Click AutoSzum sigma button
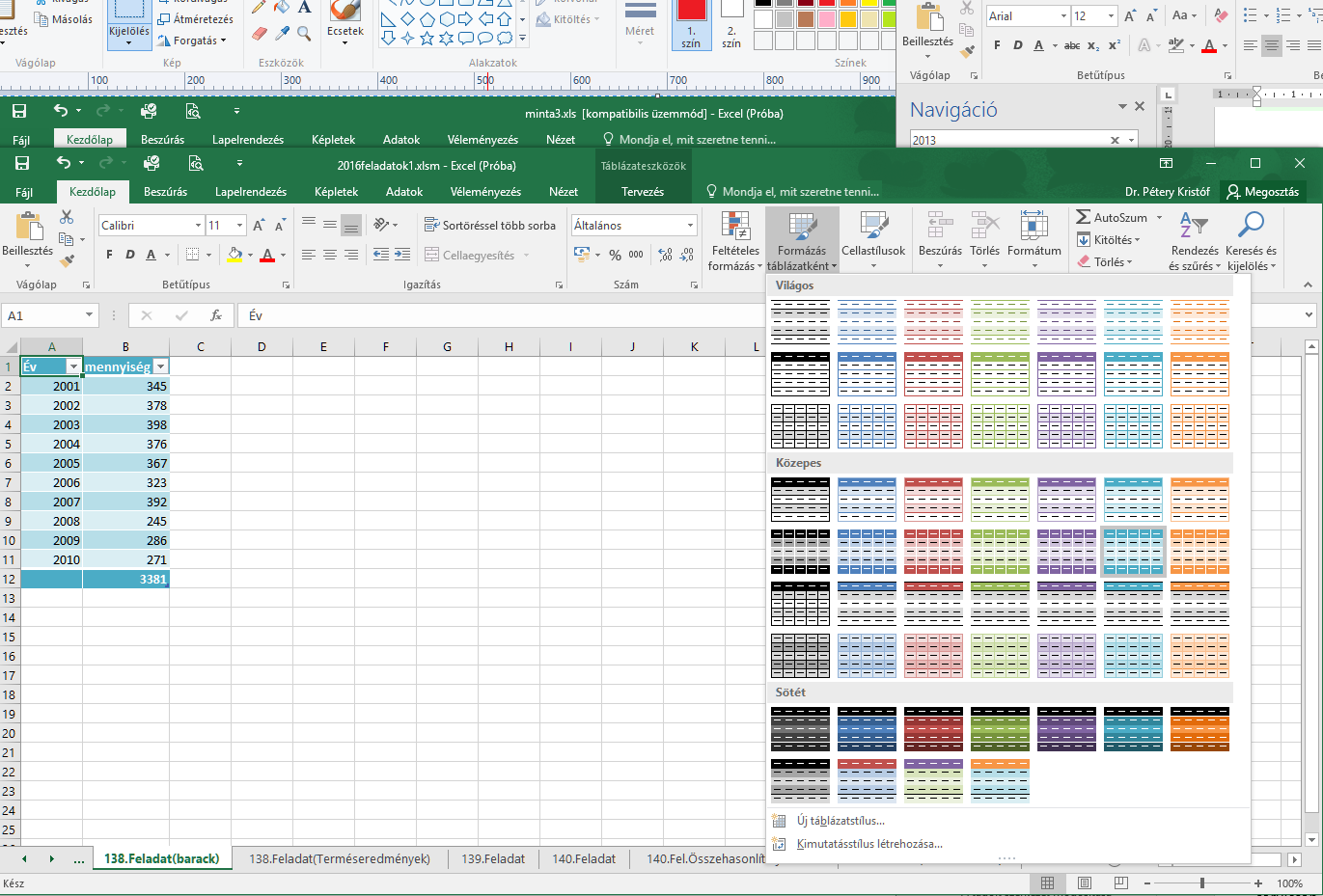Image resolution: width=1323 pixels, height=896 pixels. [1112, 217]
